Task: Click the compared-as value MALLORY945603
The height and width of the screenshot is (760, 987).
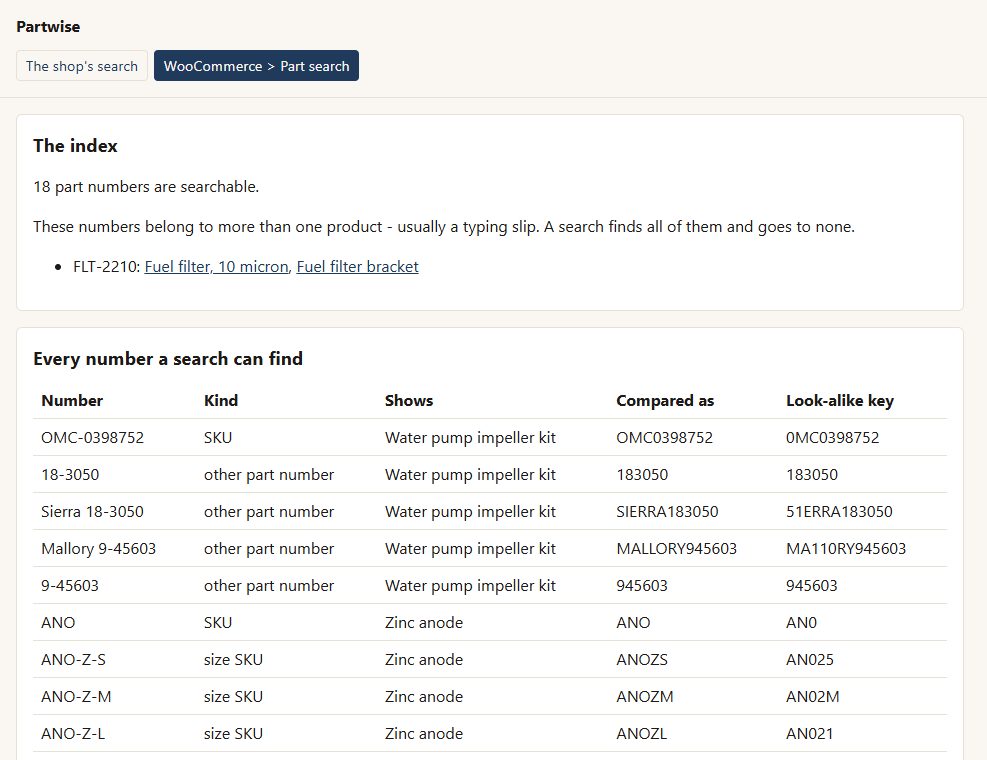Action: [677, 548]
